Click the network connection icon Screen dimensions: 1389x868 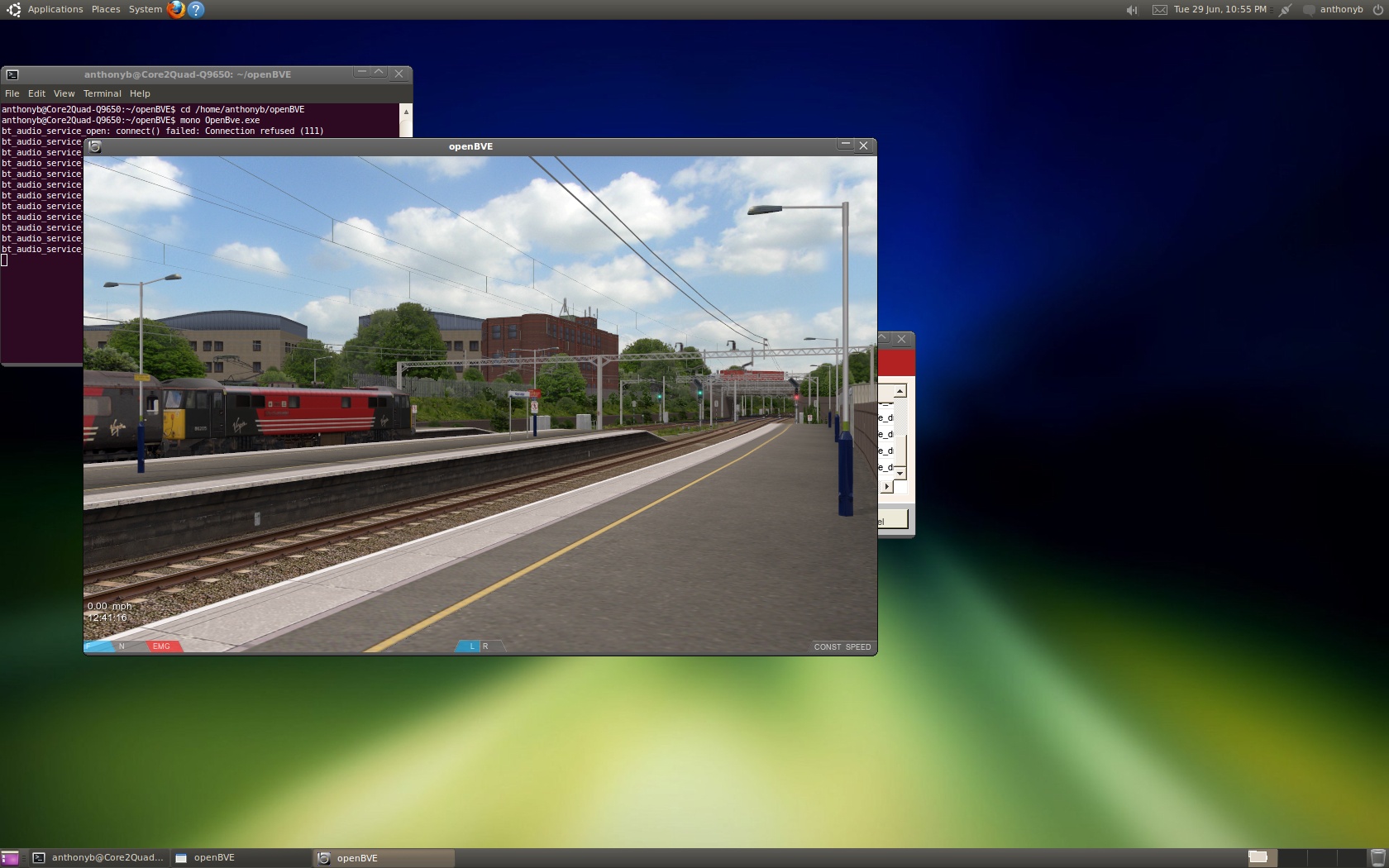click(1285, 10)
